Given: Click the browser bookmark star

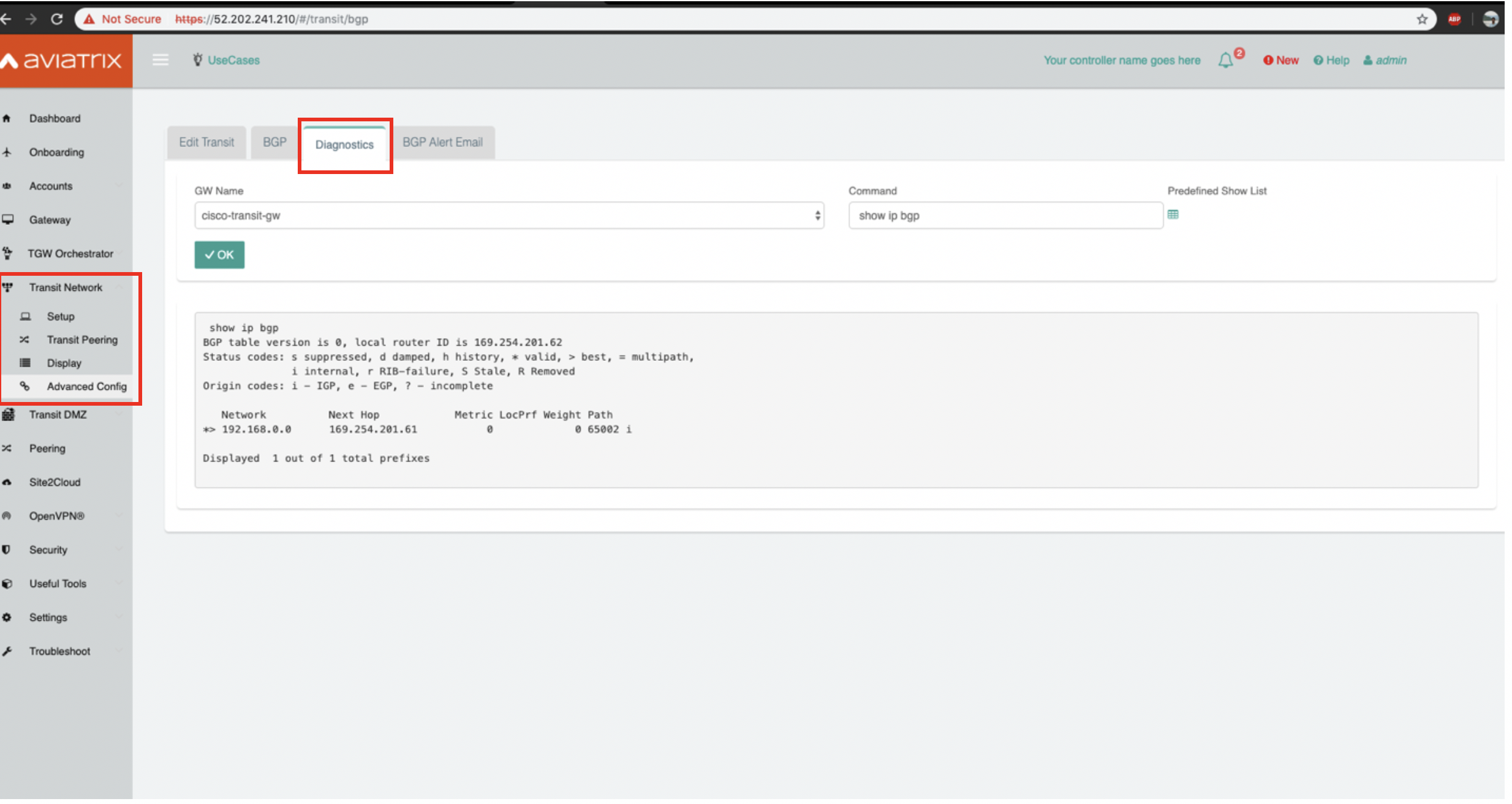Looking at the screenshot, I should 1421,19.
